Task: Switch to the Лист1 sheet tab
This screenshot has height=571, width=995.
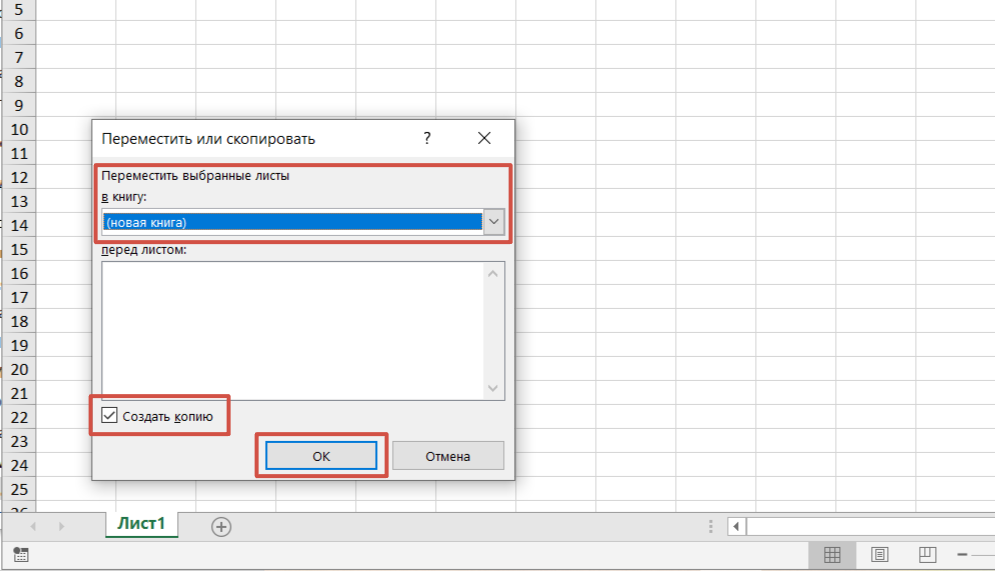Action: pyautogui.click(x=142, y=523)
